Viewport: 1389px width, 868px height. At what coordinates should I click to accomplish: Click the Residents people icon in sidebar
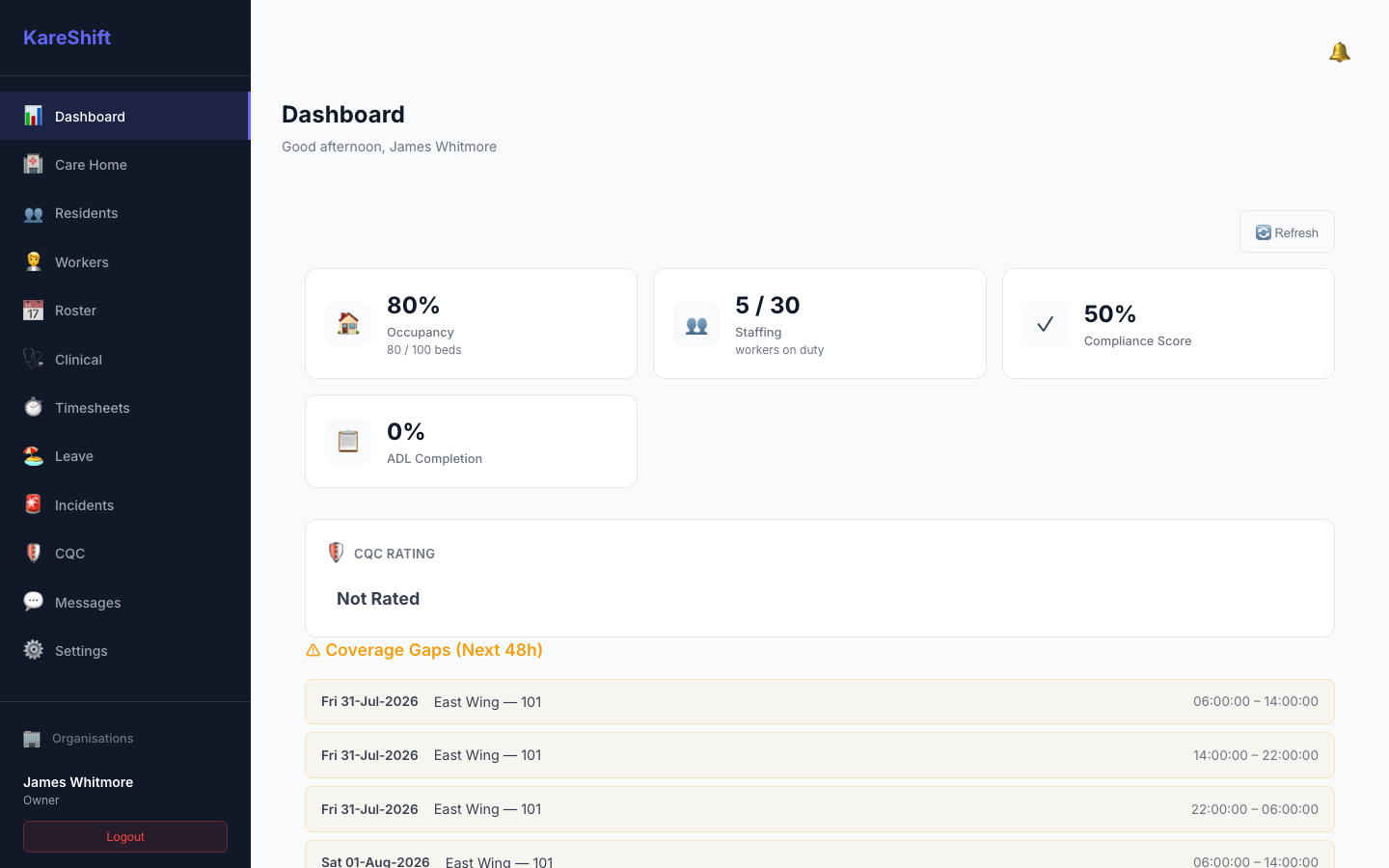pos(33,213)
